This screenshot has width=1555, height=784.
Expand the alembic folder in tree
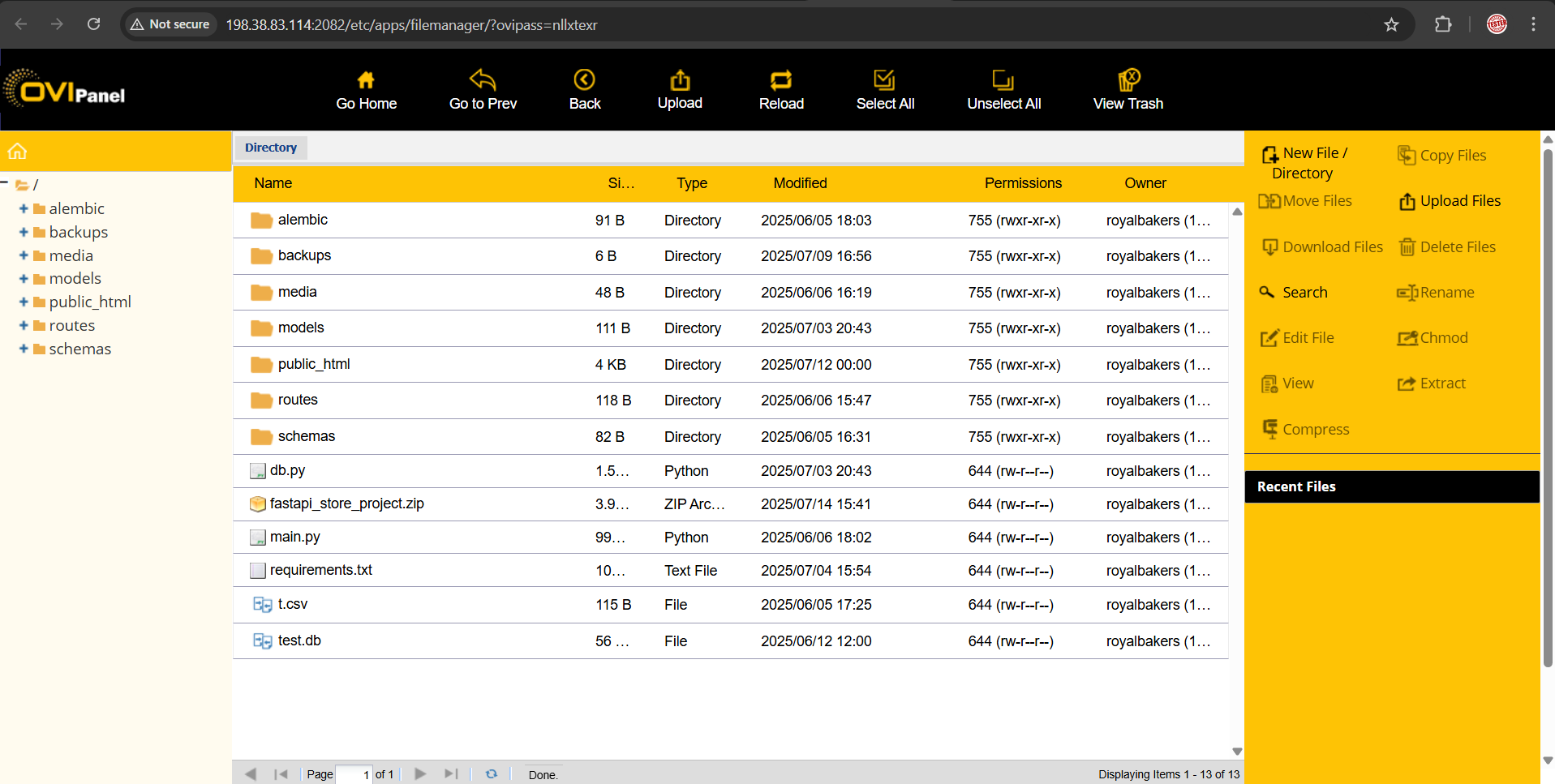24,209
